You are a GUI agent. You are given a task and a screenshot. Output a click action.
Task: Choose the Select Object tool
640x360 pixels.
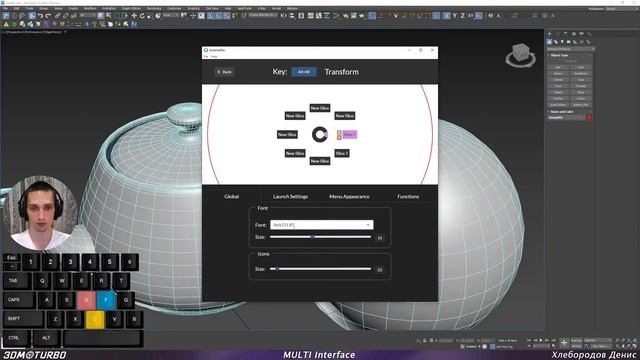[x=100, y=16]
